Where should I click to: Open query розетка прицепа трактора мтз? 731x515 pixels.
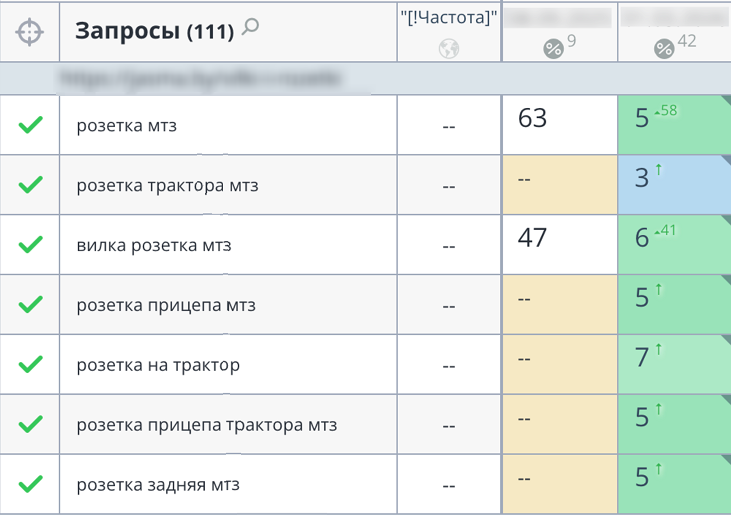206,425
